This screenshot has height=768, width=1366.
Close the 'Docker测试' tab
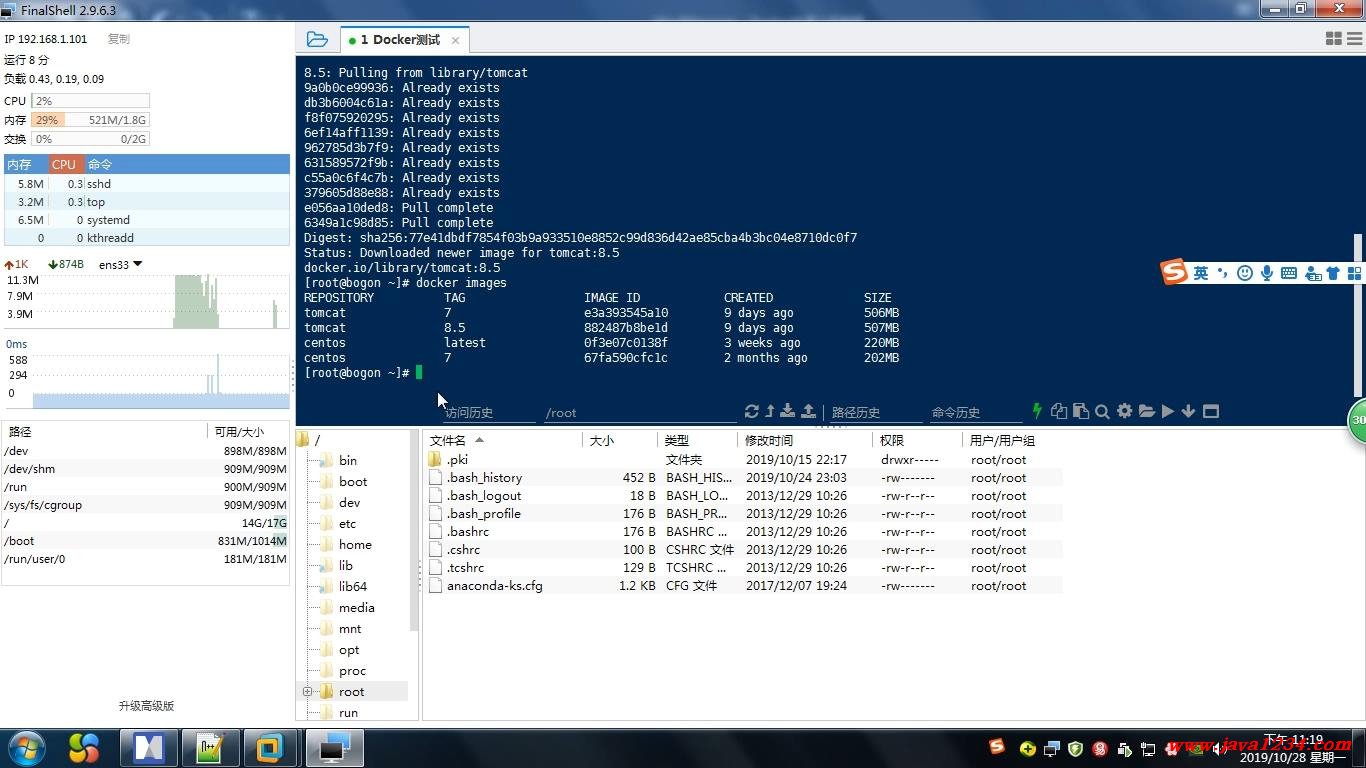point(455,40)
